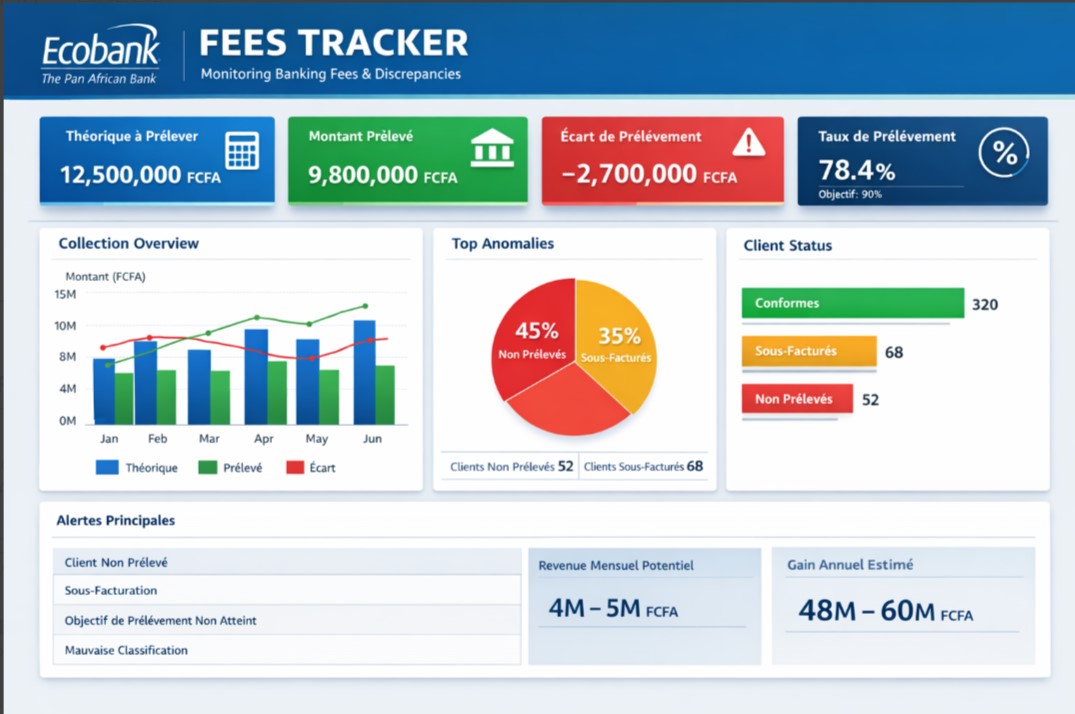The width and height of the screenshot is (1075, 714).
Task: Click the −2,700,000 FCFA value
Action: point(649,174)
